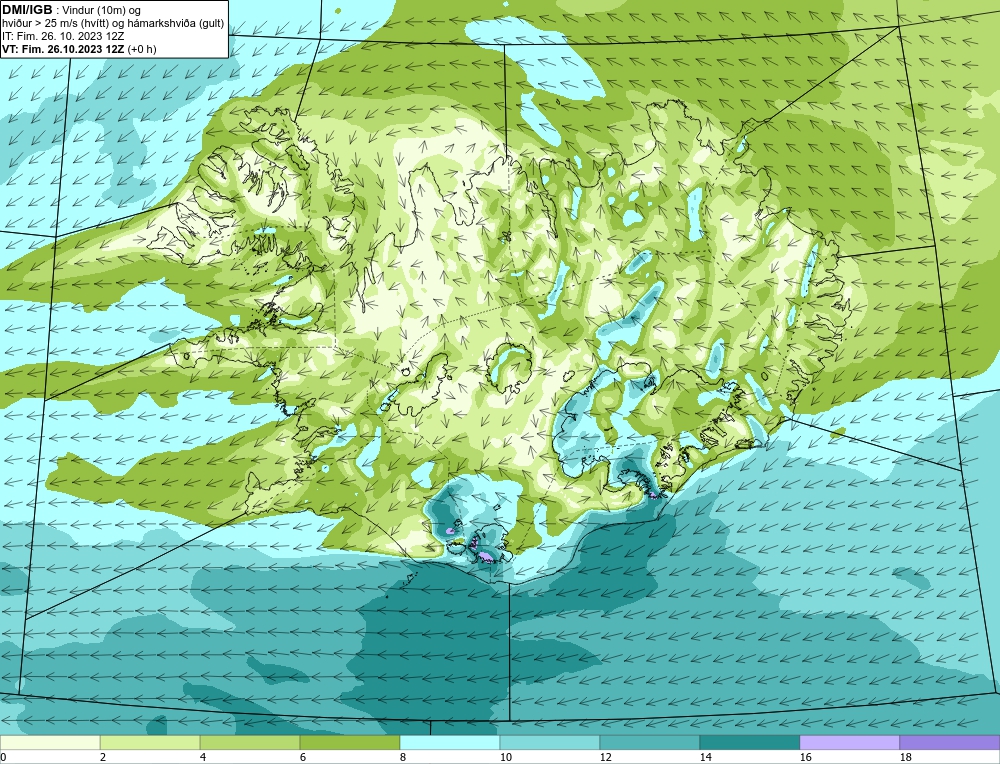Viewport: 1000px width, 764px height.
Task: Click the legend value label '4'
Action: coord(203,757)
